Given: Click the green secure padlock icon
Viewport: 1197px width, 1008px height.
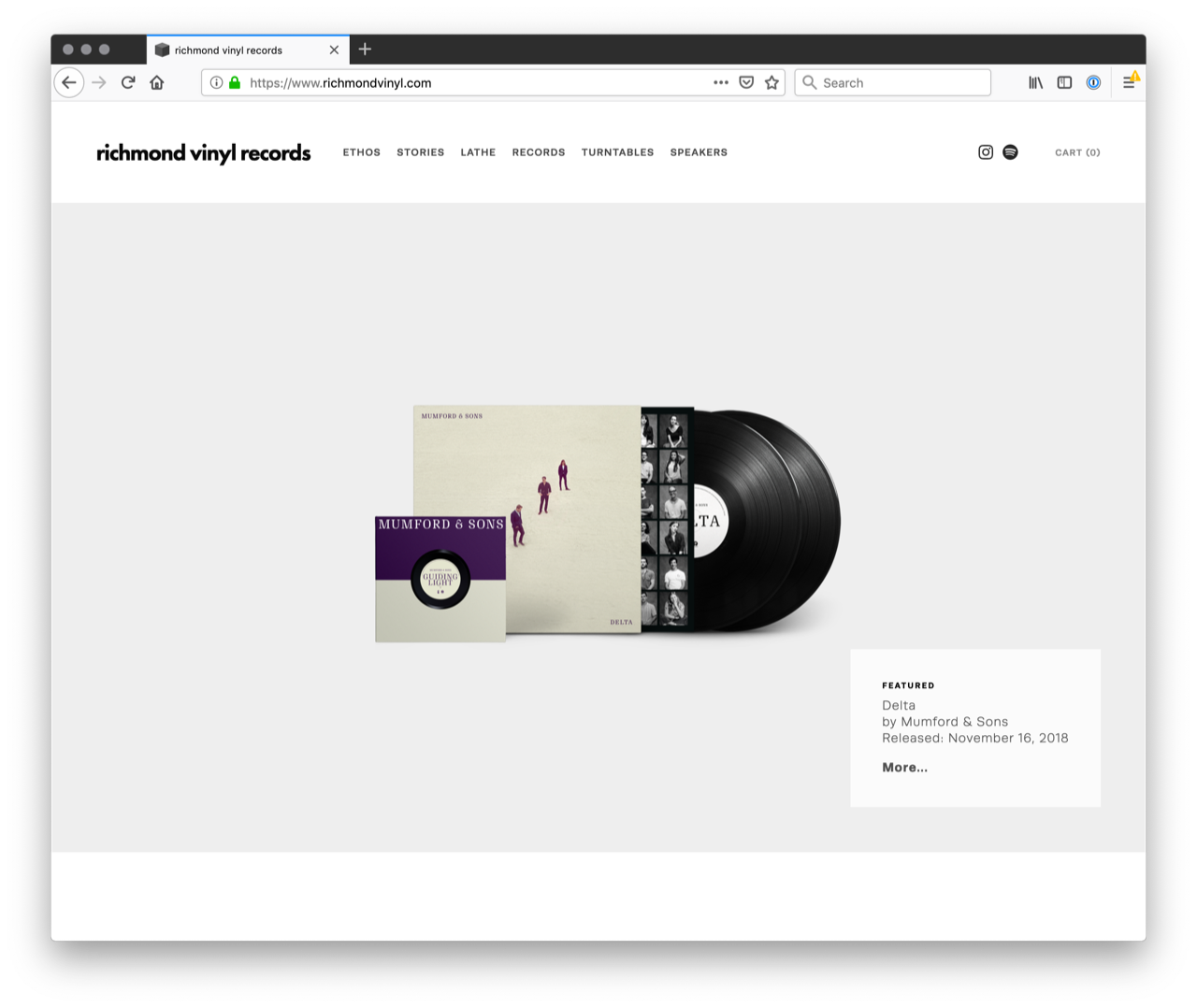Looking at the screenshot, I should 235,82.
